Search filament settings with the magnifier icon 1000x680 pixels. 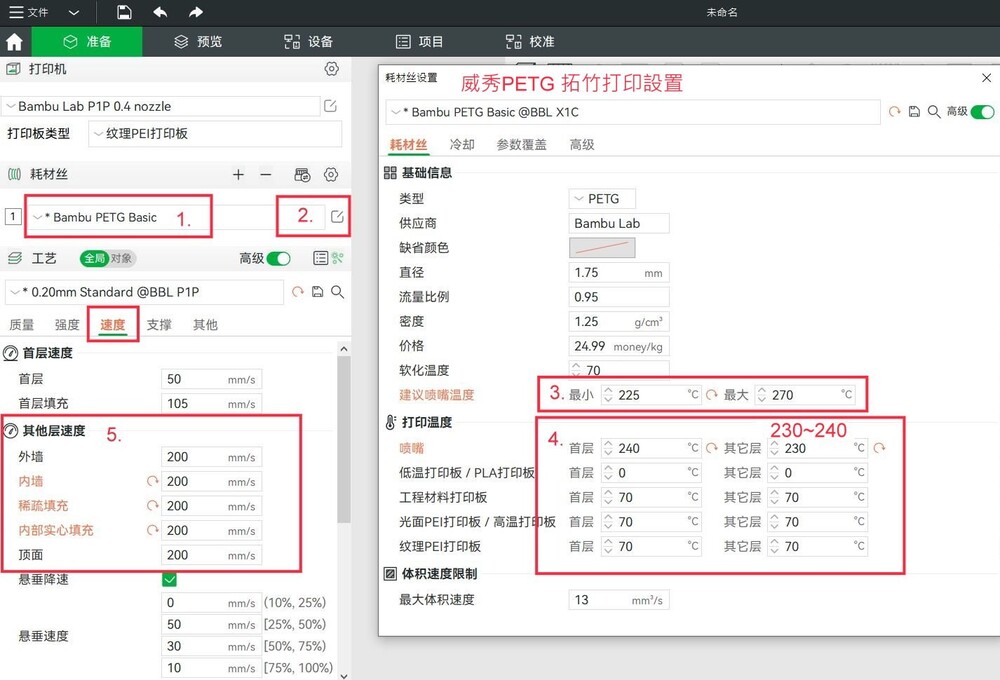tap(934, 112)
